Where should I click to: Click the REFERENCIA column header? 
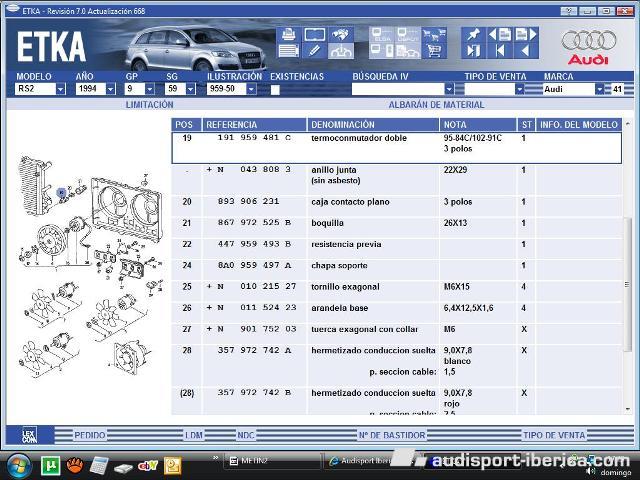[254, 124]
